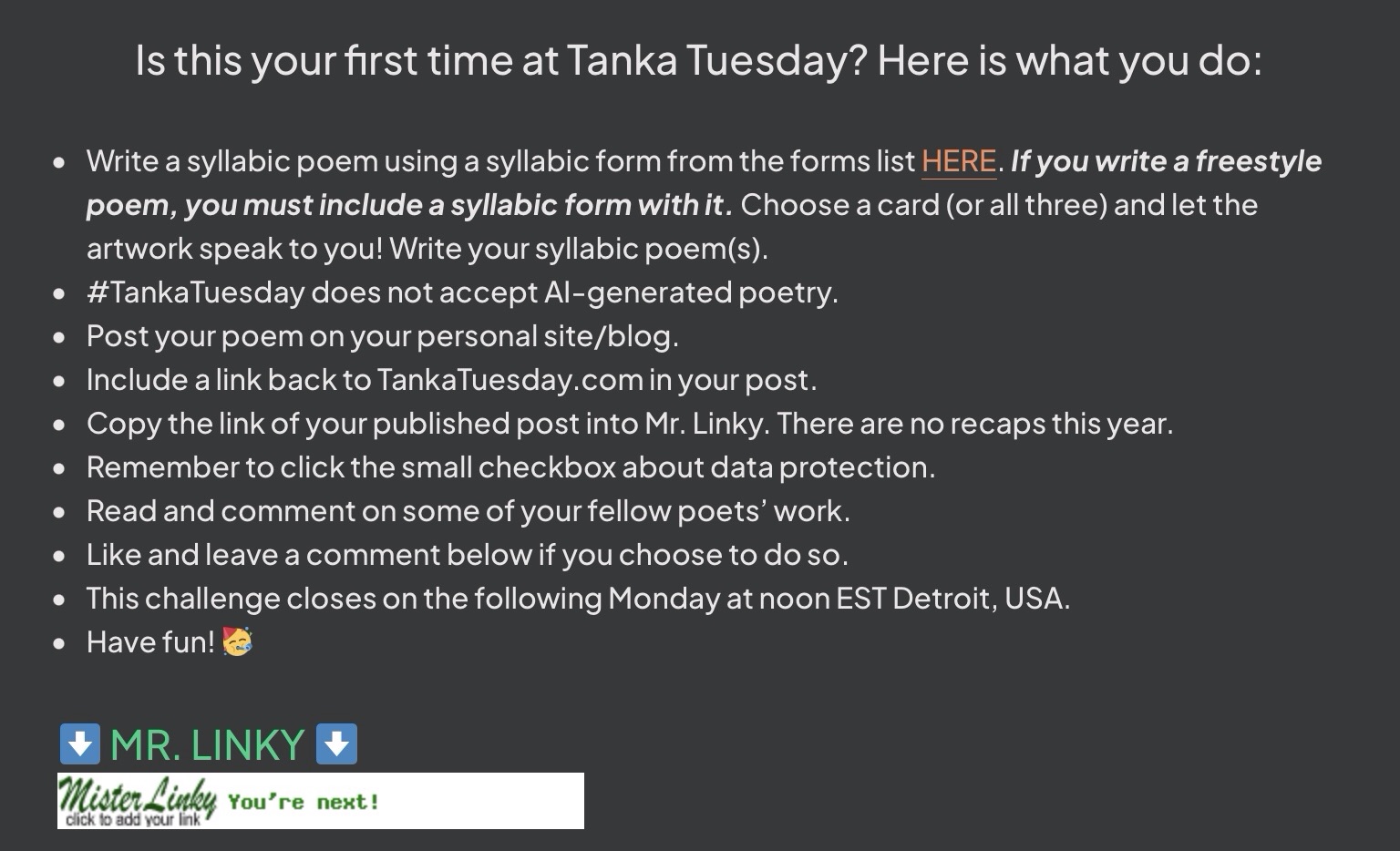This screenshot has height=851, width=1400.
Task: Click the "Is this your first time" heading
Action: [698, 60]
